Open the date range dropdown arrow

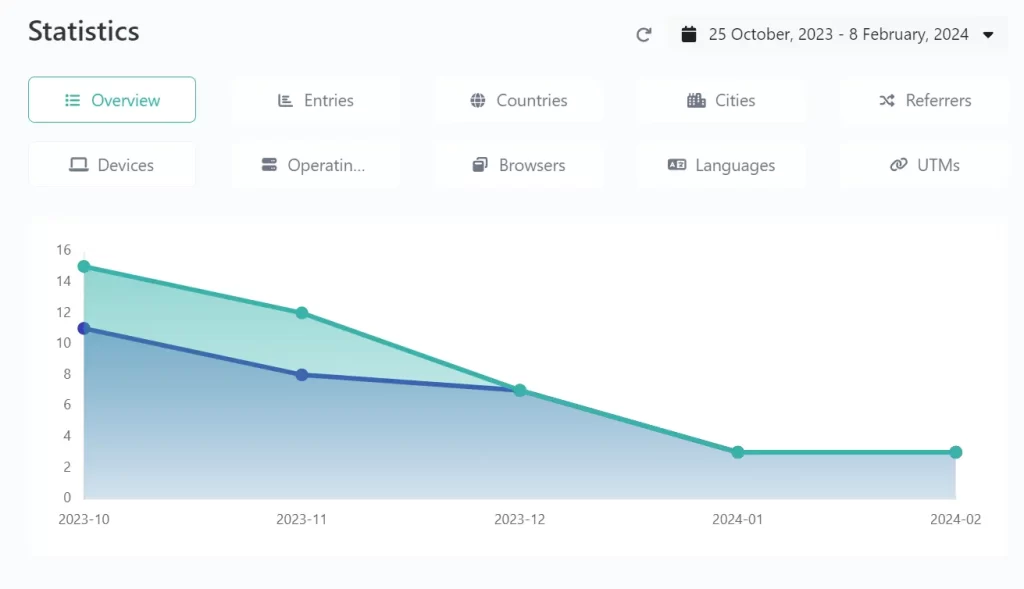click(x=988, y=35)
